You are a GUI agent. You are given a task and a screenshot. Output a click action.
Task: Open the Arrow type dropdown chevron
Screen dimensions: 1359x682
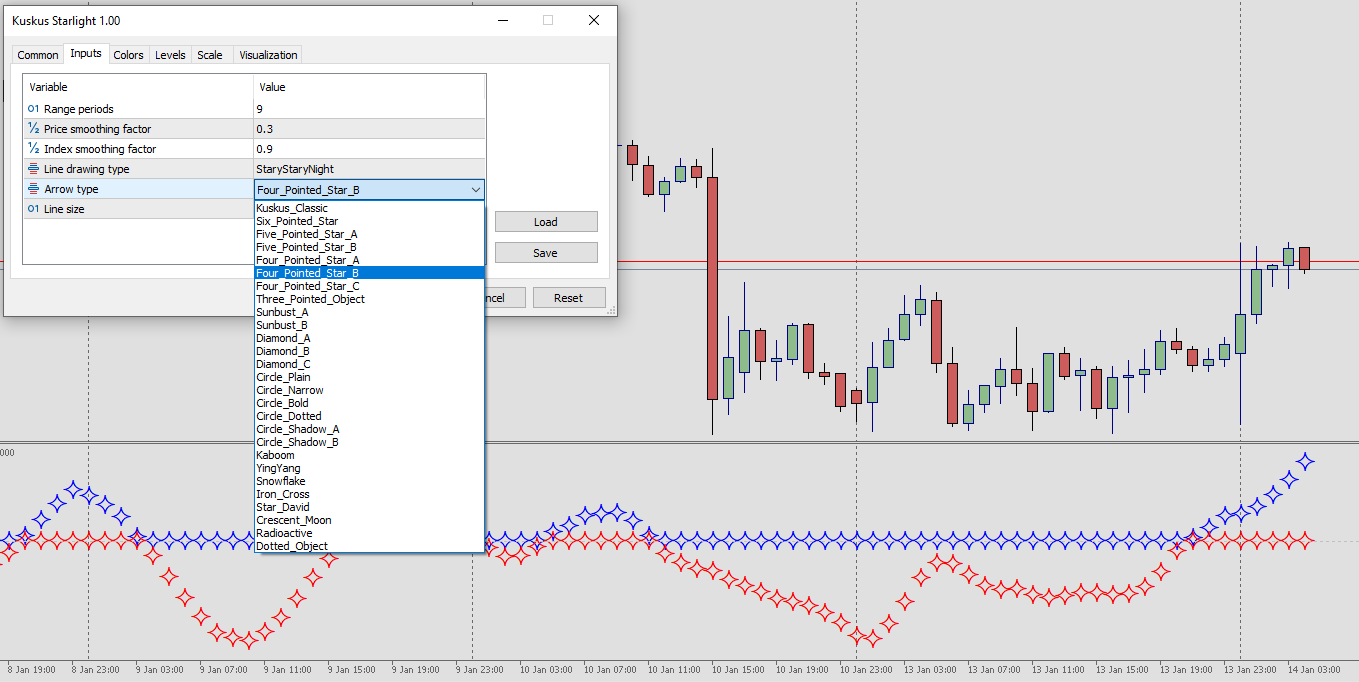click(x=477, y=189)
